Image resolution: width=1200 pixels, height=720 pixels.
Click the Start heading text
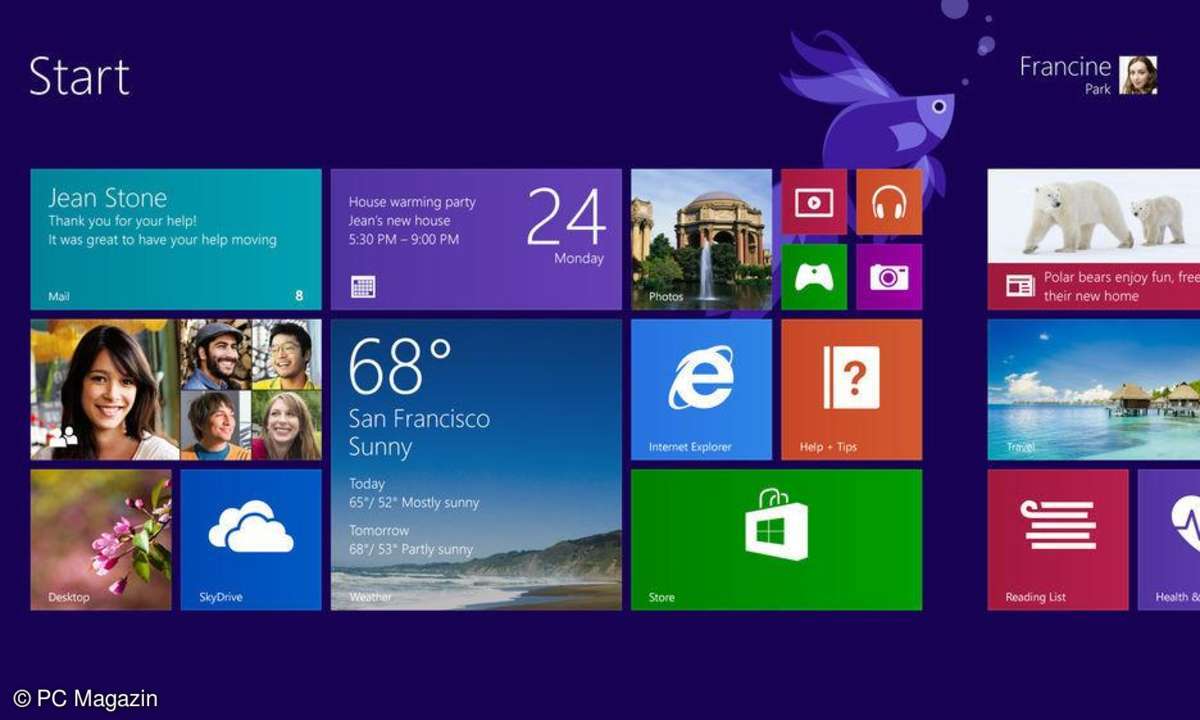pyautogui.click(x=80, y=76)
